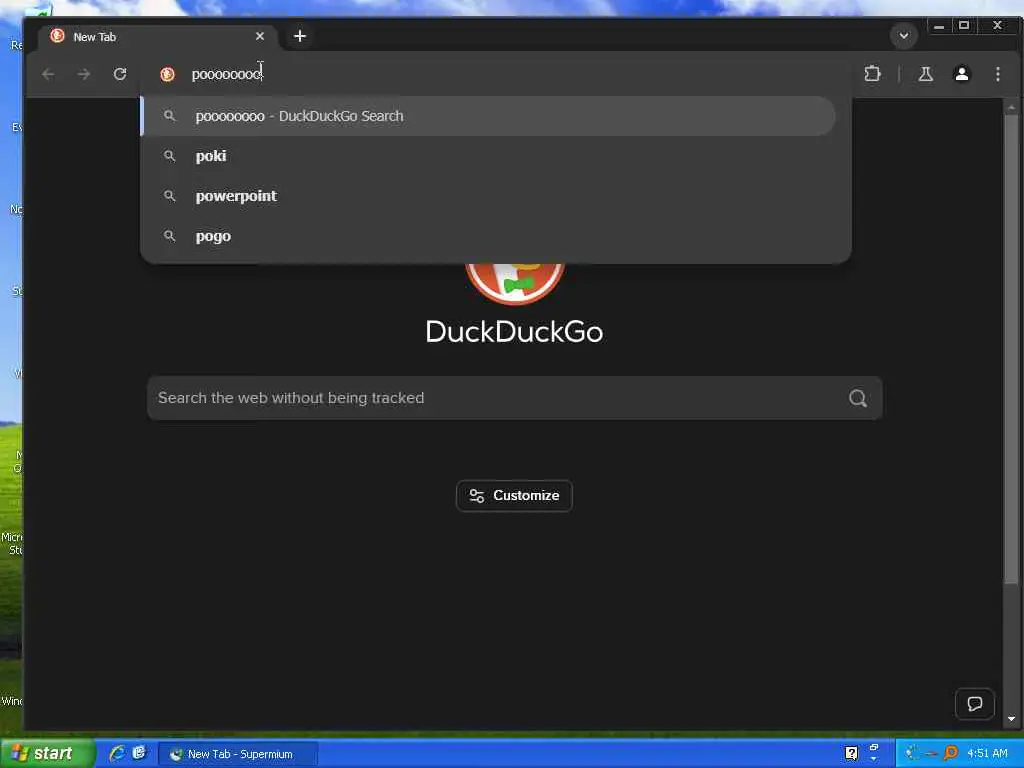Open a new tab with plus button
The height and width of the screenshot is (768, 1024).
(x=300, y=36)
